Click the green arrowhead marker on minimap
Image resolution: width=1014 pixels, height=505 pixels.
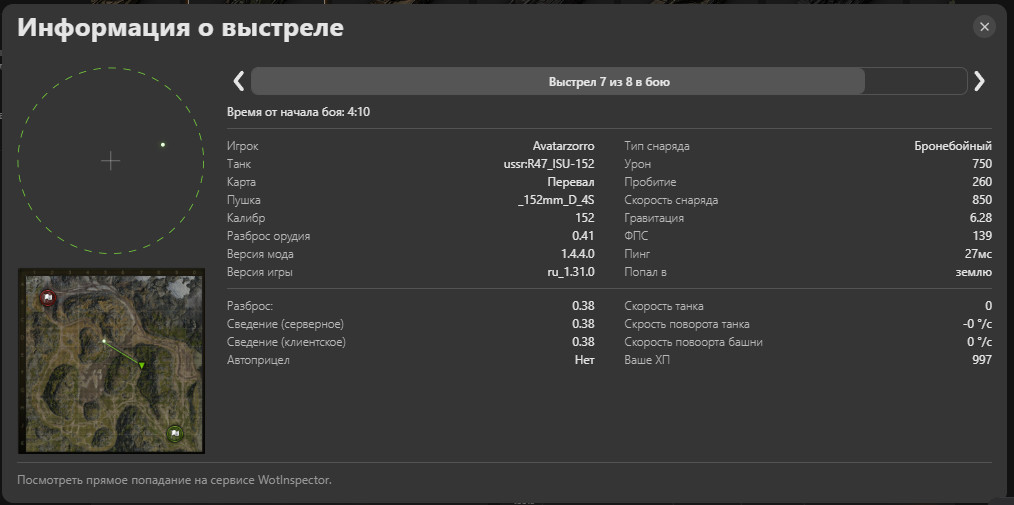click(142, 365)
